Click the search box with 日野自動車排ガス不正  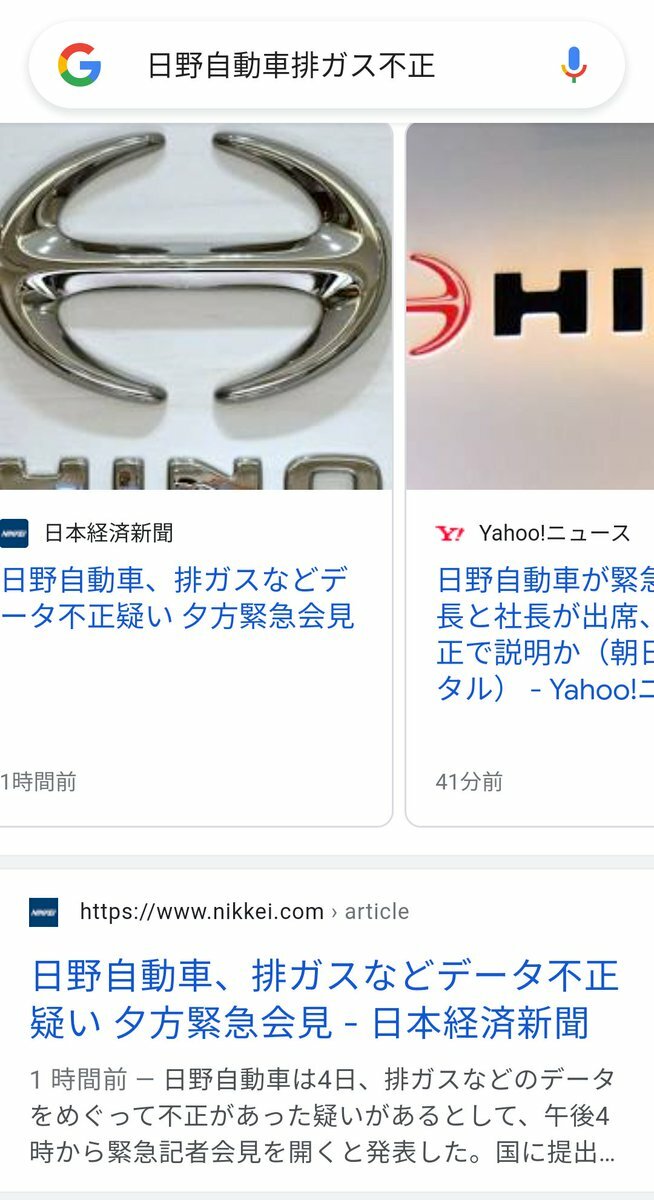click(327, 65)
